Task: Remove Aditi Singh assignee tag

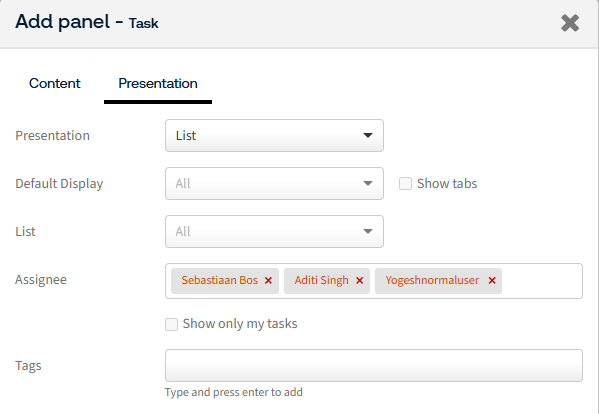Action: (359, 281)
